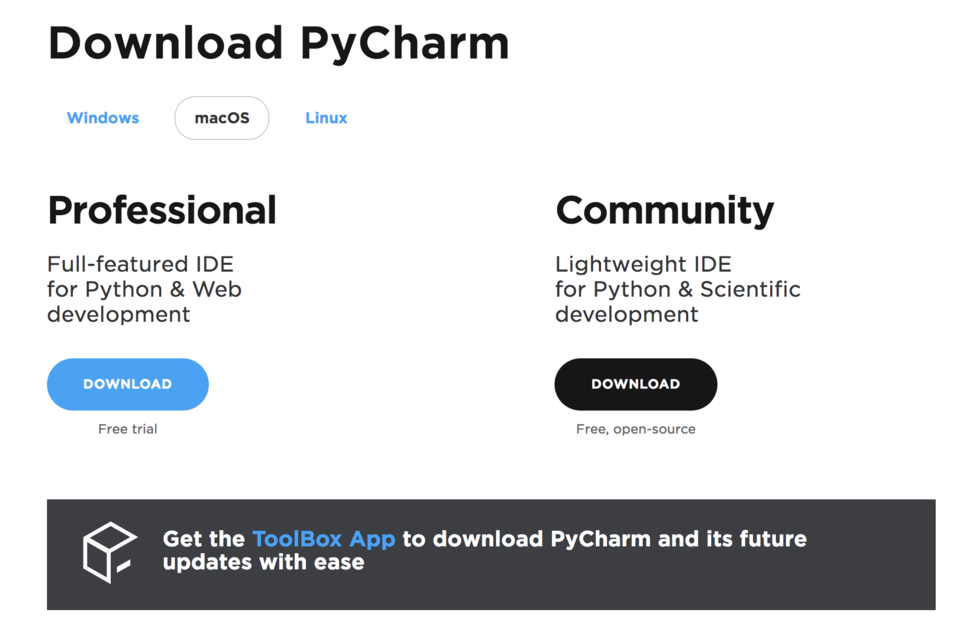Open the ToolBox App link
966x631 pixels.
click(323, 539)
